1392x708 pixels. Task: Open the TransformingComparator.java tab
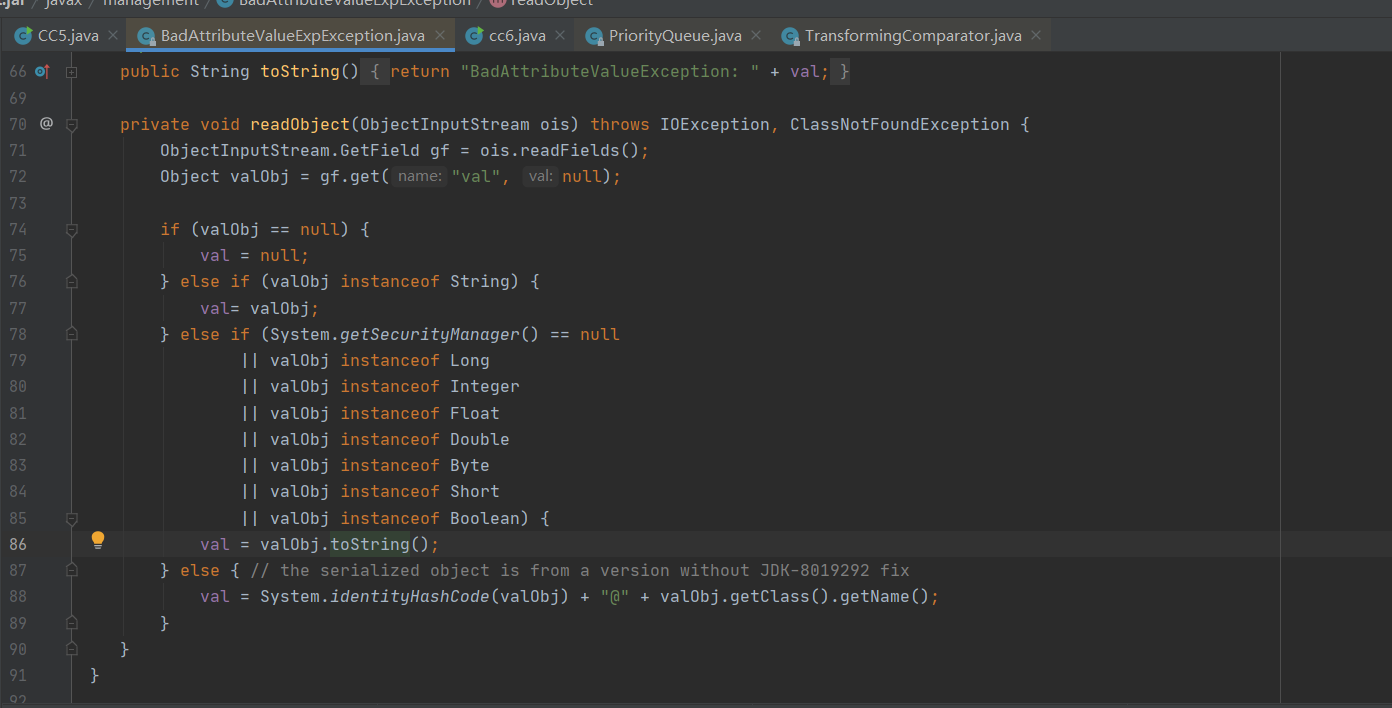pos(913,36)
